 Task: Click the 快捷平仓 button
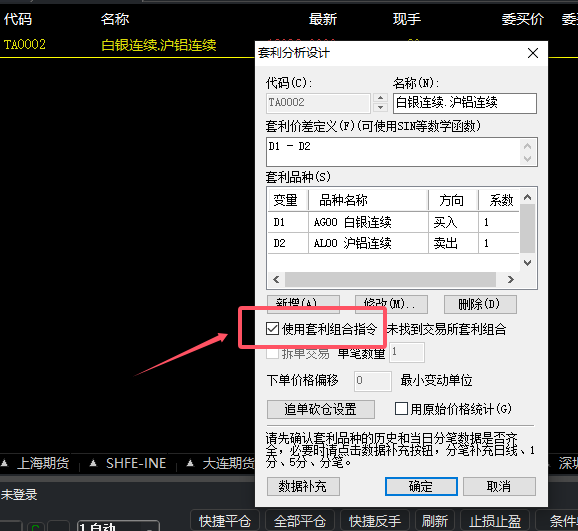point(225,521)
